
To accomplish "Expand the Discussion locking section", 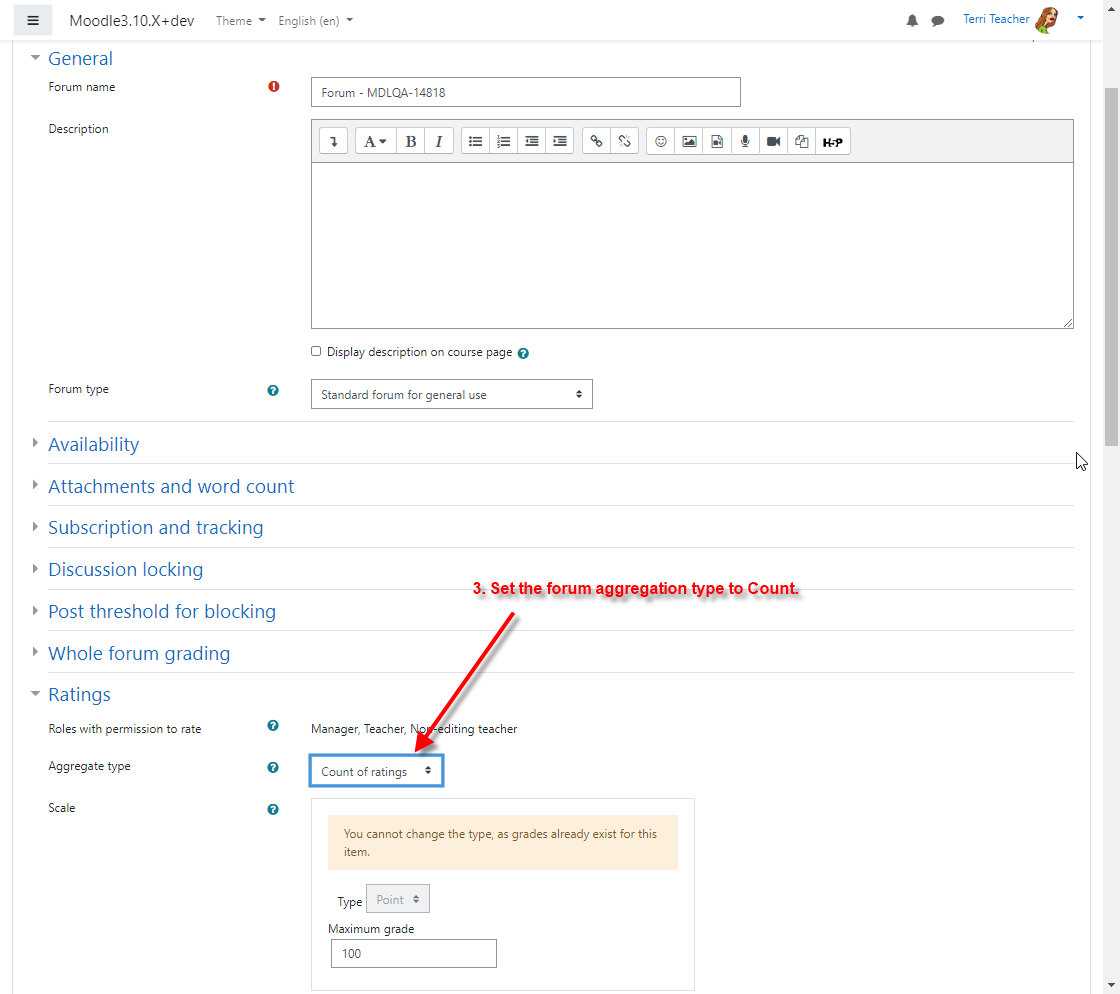I will click(x=126, y=570).
